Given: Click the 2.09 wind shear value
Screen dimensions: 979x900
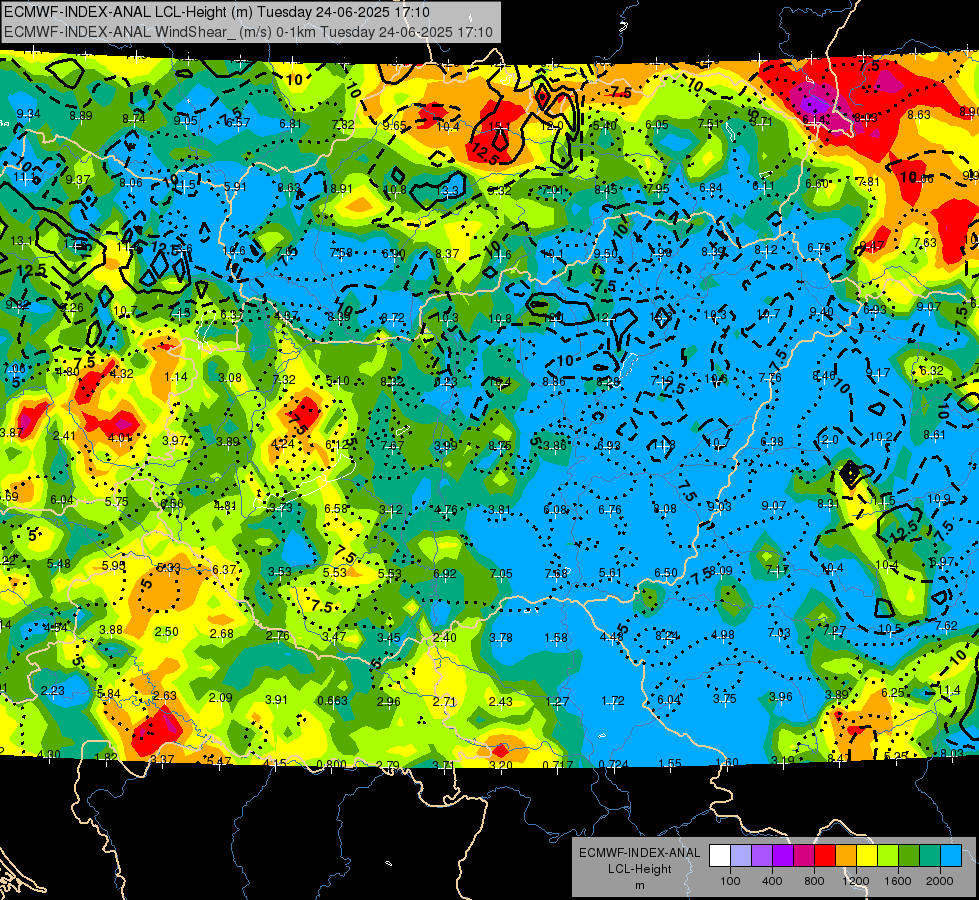Looking at the screenshot, I should click(x=220, y=698).
